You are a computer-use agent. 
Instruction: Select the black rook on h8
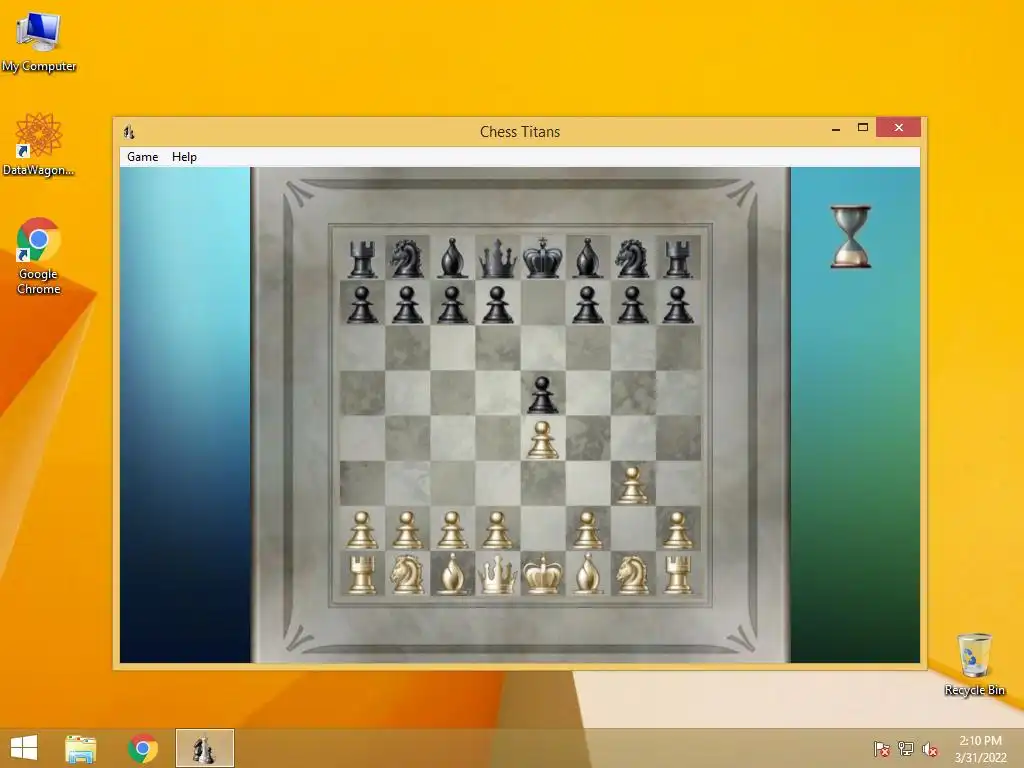point(678,259)
